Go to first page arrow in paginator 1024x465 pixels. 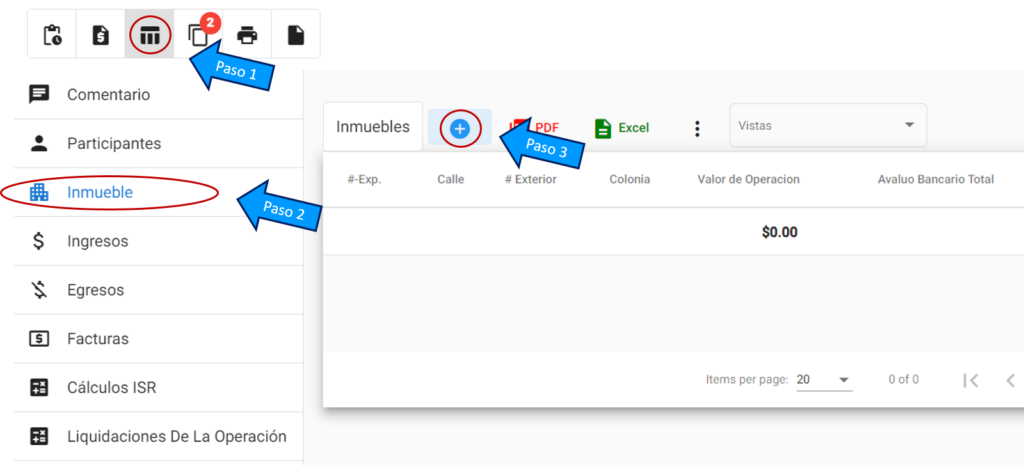tap(970, 379)
